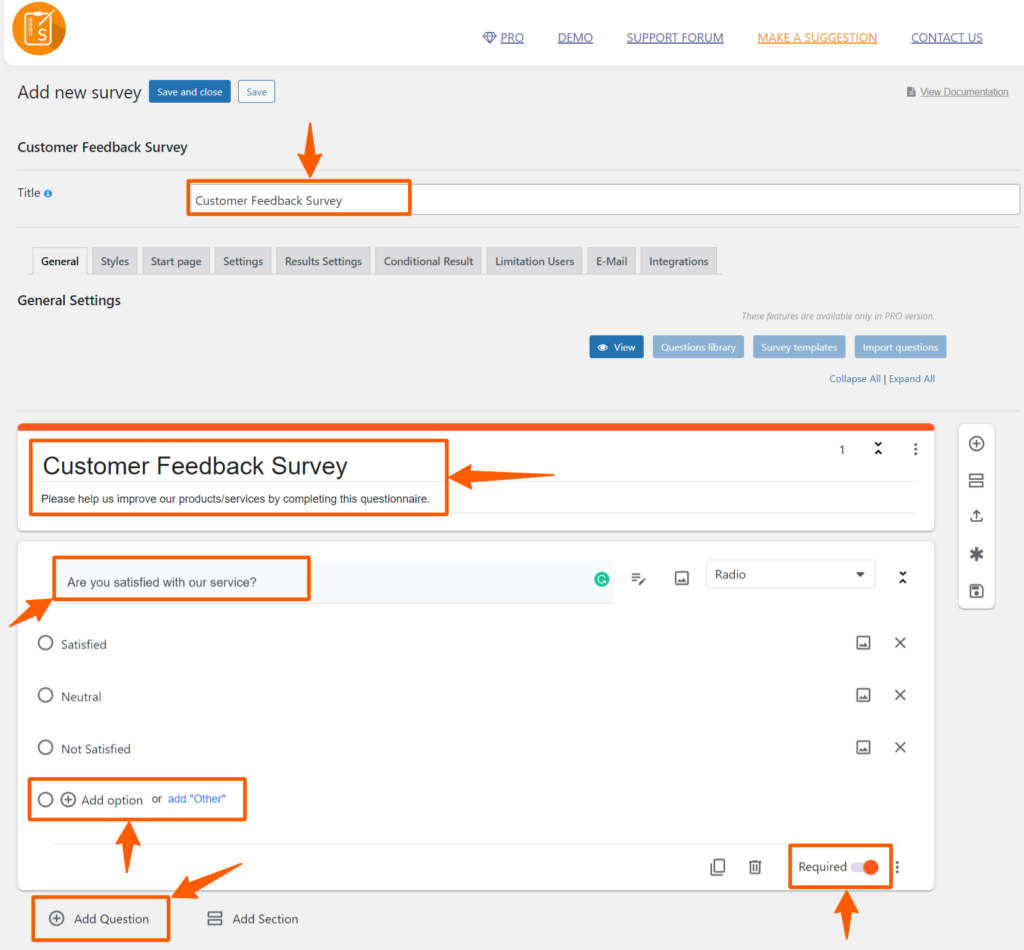Open the Start page tab
Image resolution: width=1024 pixels, height=950 pixels.
tap(176, 261)
